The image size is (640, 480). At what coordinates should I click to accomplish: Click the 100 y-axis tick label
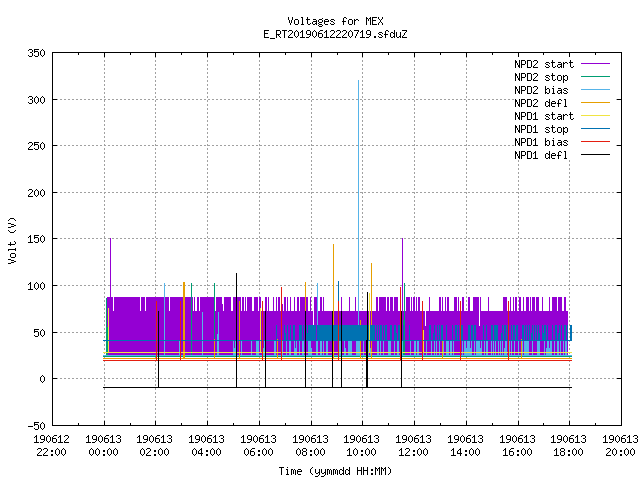pos(36,286)
